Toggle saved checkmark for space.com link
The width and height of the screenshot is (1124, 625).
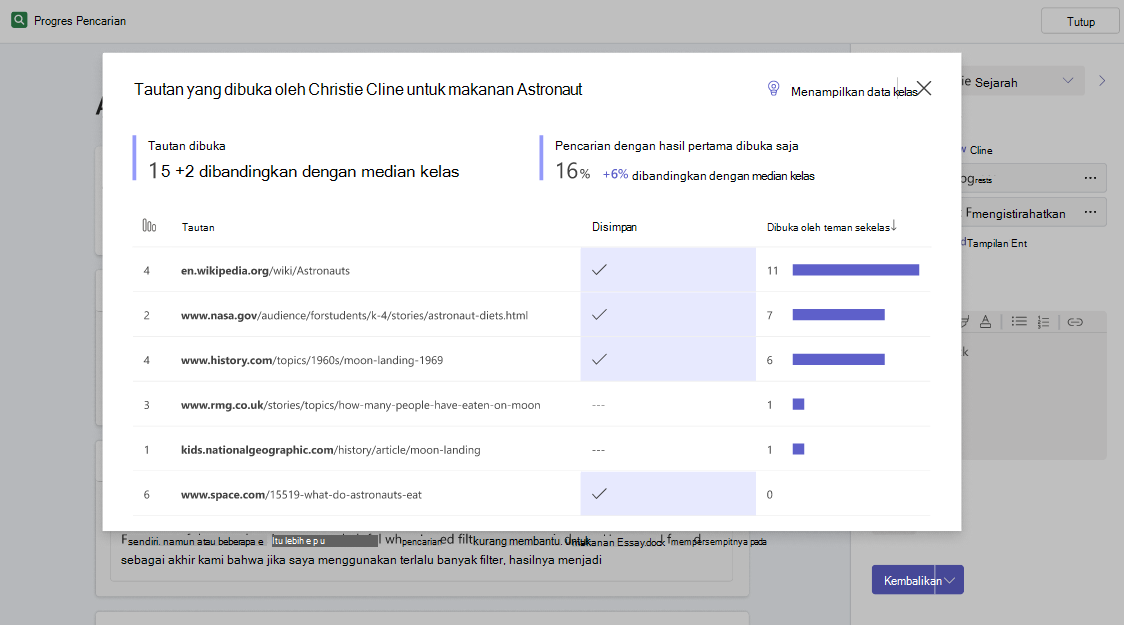pyautogui.click(x=599, y=493)
